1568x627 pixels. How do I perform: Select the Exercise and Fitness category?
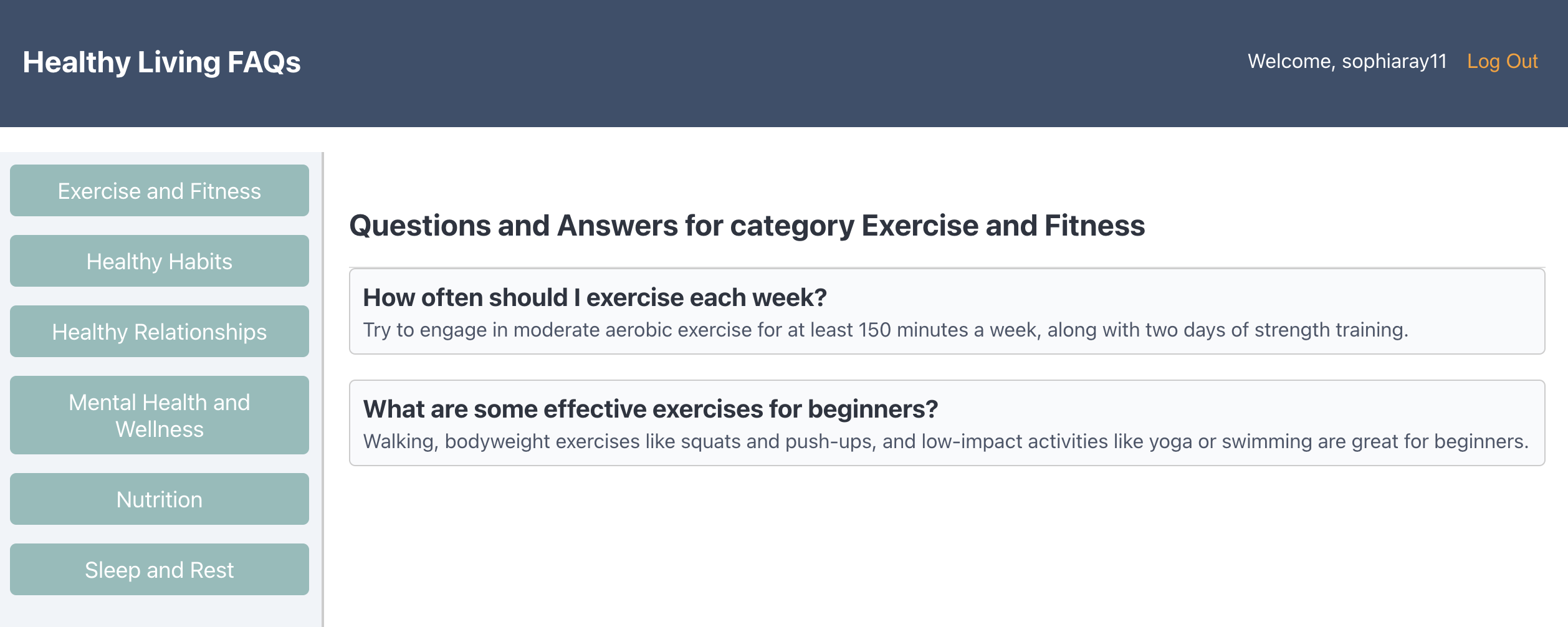pyautogui.click(x=159, y=190)
